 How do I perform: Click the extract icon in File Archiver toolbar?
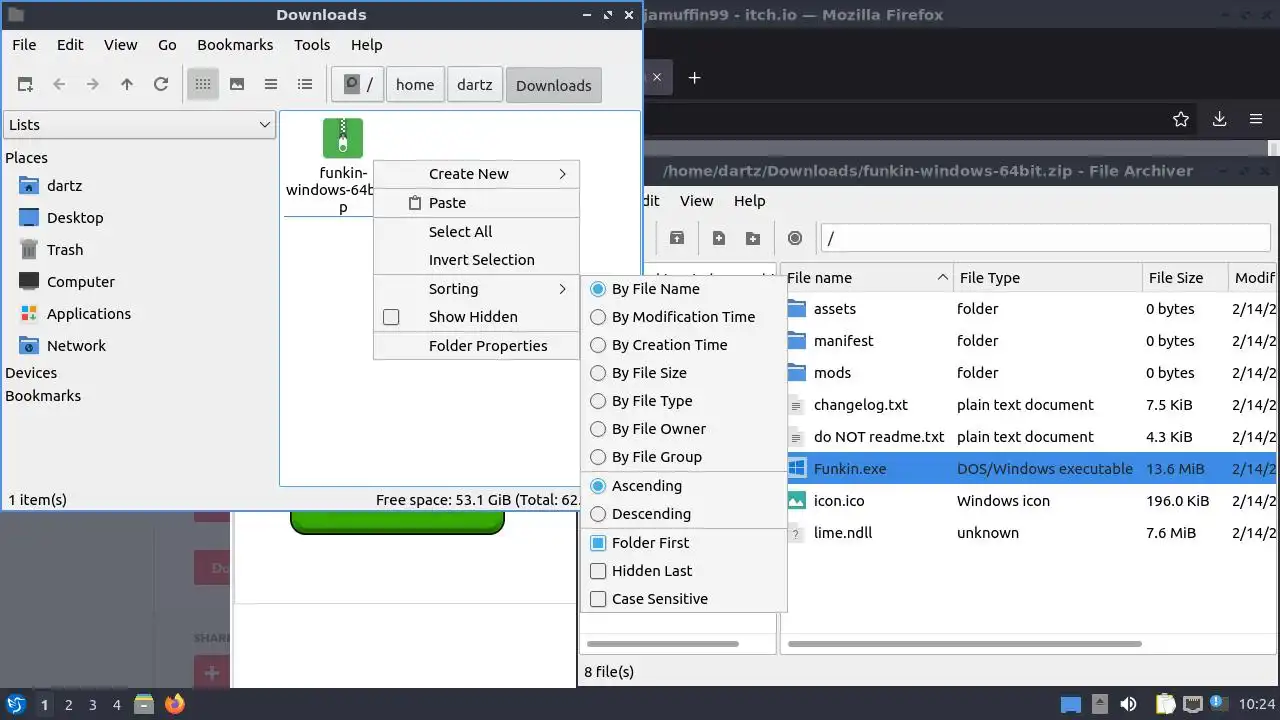677,238
